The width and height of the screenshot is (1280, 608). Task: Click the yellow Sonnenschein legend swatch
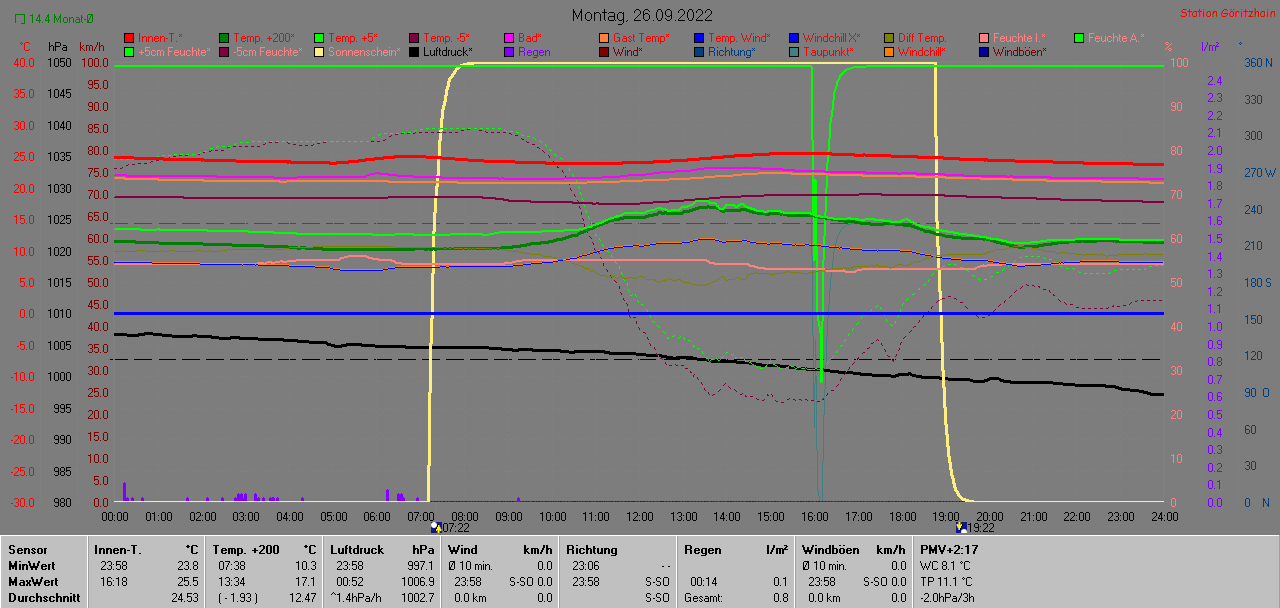point(319,52)
